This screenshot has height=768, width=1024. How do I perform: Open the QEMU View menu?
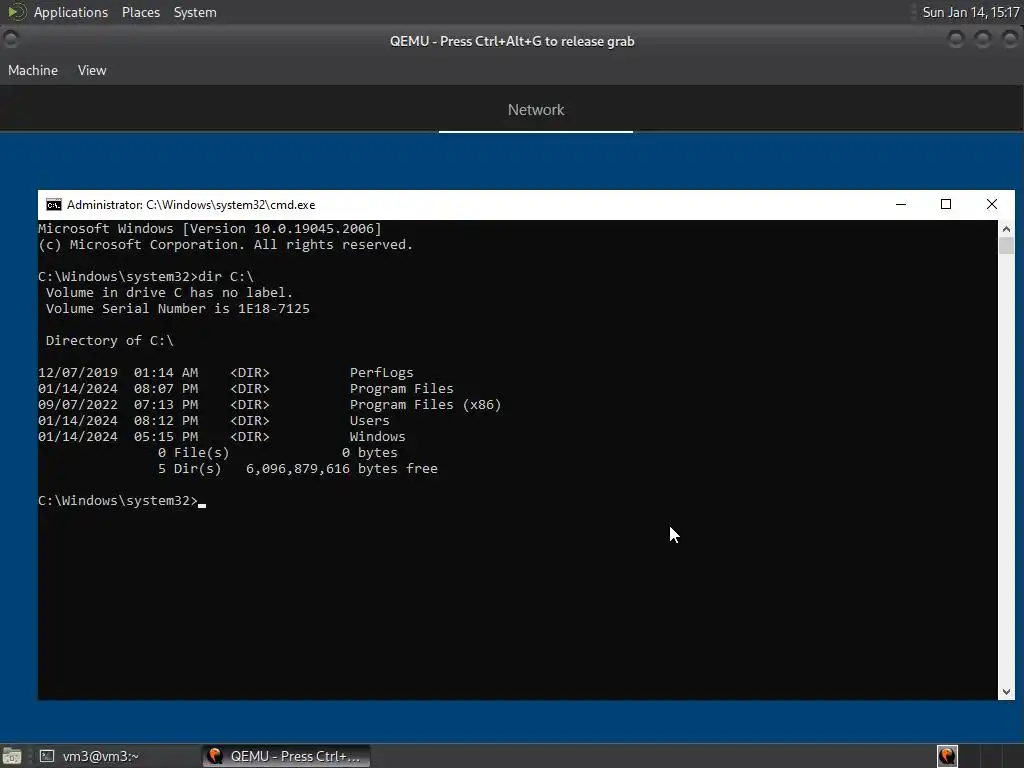click(x=91, y=70)
